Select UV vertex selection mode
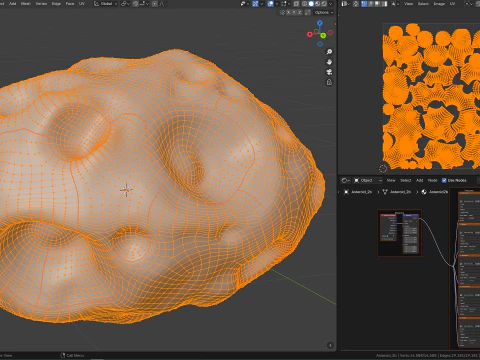The height and width of the screenshot is (360, 480). (x=364, y=4)
